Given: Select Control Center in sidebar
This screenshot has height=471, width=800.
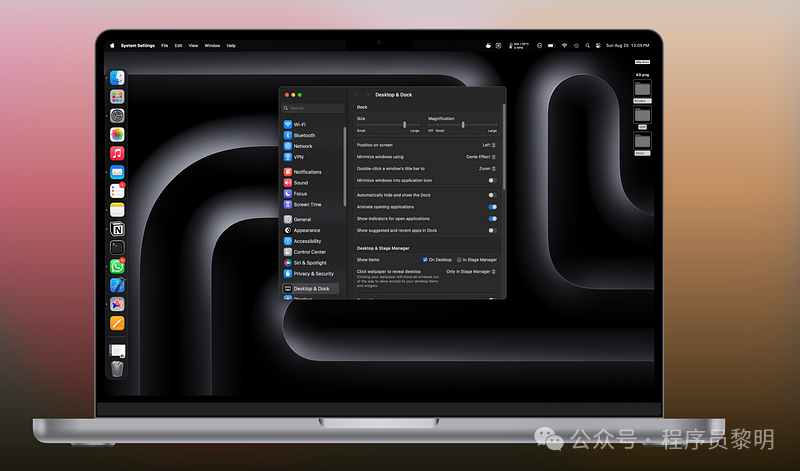Looking at the screenshot, I should (311, 252).
